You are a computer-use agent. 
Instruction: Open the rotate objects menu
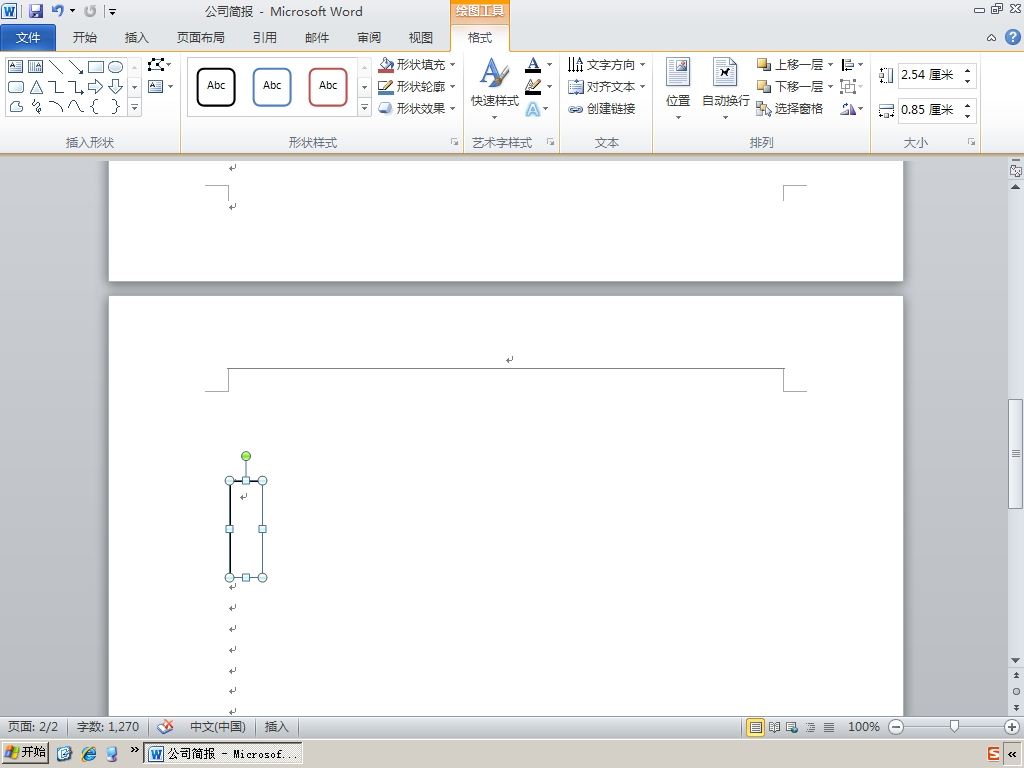852,108
